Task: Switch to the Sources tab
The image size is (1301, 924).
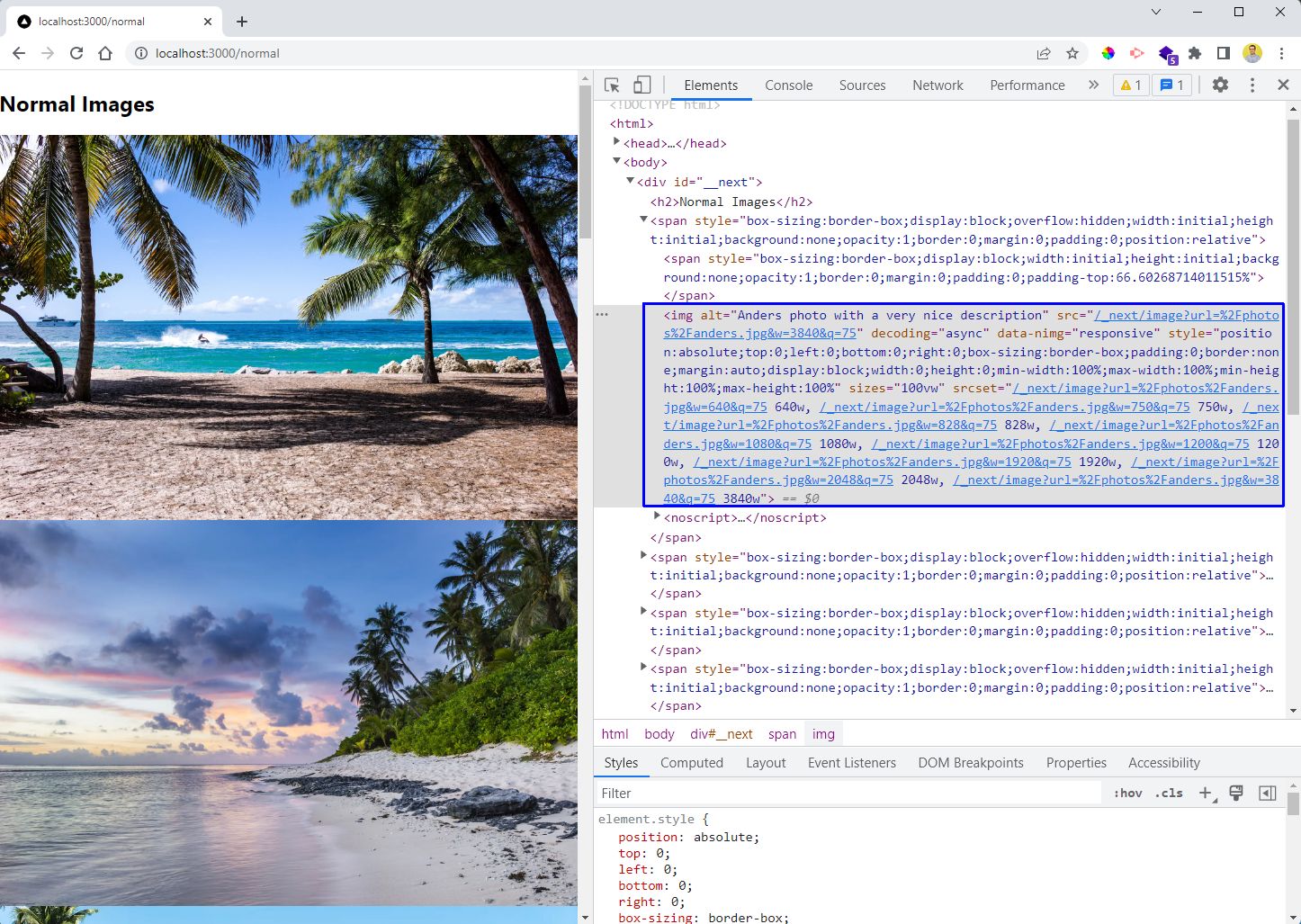Action: point(862,85)
